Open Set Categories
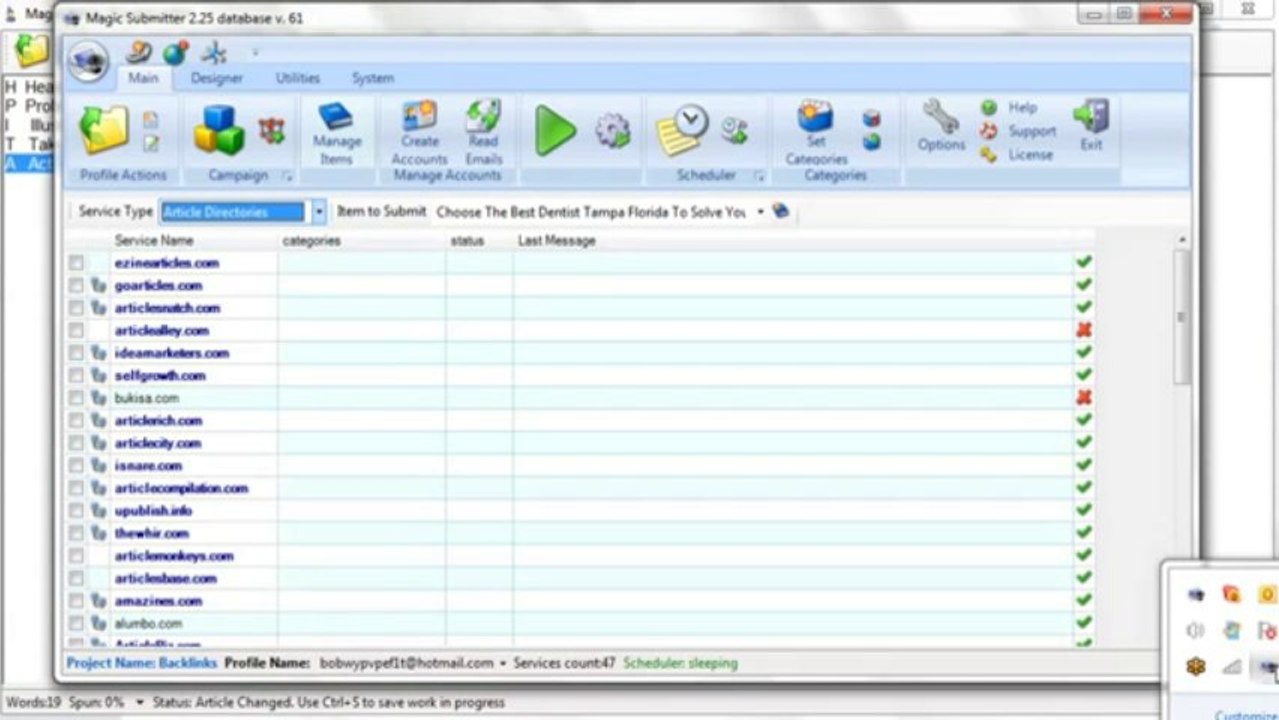 click(816, 133)
